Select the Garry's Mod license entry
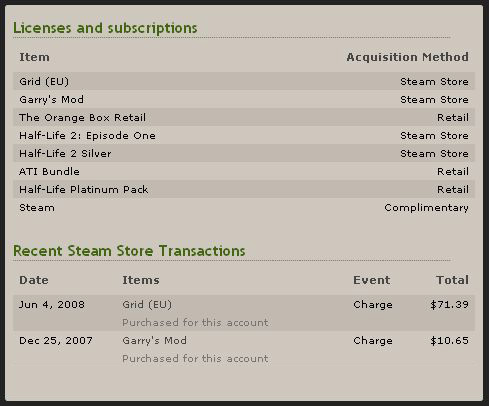This screenshot has height=406, width=489. click(244, 99)
